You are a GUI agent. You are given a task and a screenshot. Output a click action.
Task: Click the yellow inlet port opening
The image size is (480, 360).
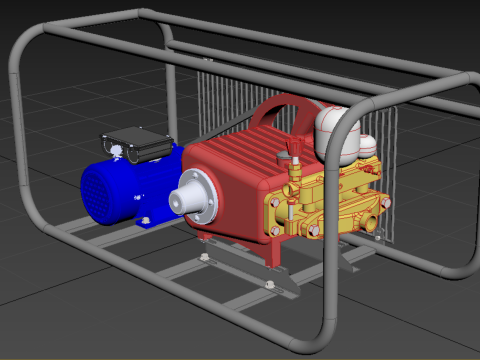click(x=370, y=223)
